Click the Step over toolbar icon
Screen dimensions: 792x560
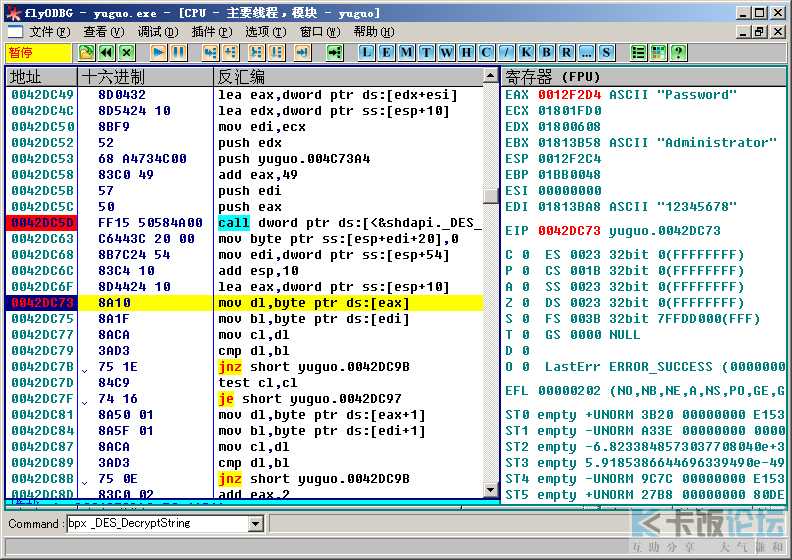tap(230, 53)
